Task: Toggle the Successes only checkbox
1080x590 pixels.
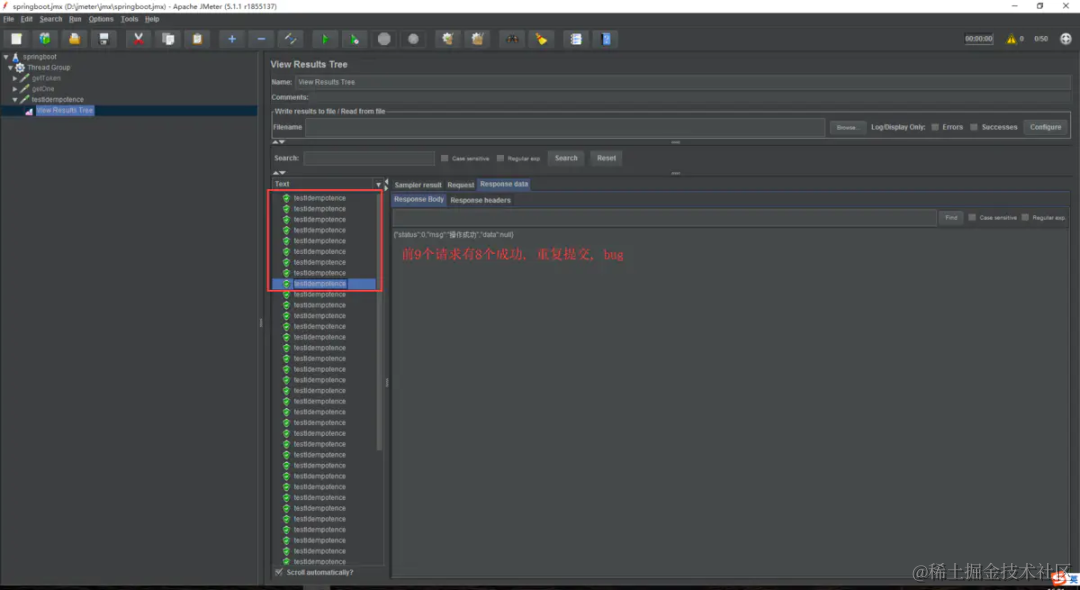Action: 974,127
